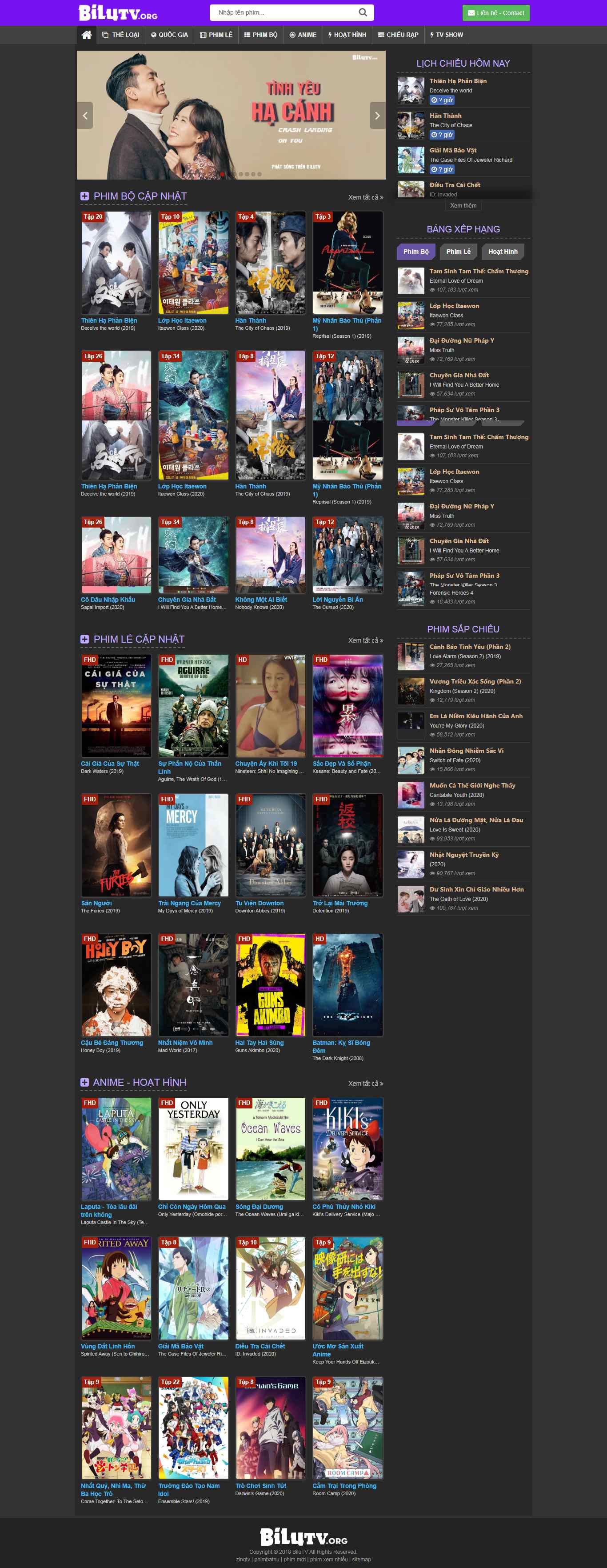The height and width of the screenshot is (1568, 607).
Task: Open the ANIME nav item
Action: tap(303, 35)
